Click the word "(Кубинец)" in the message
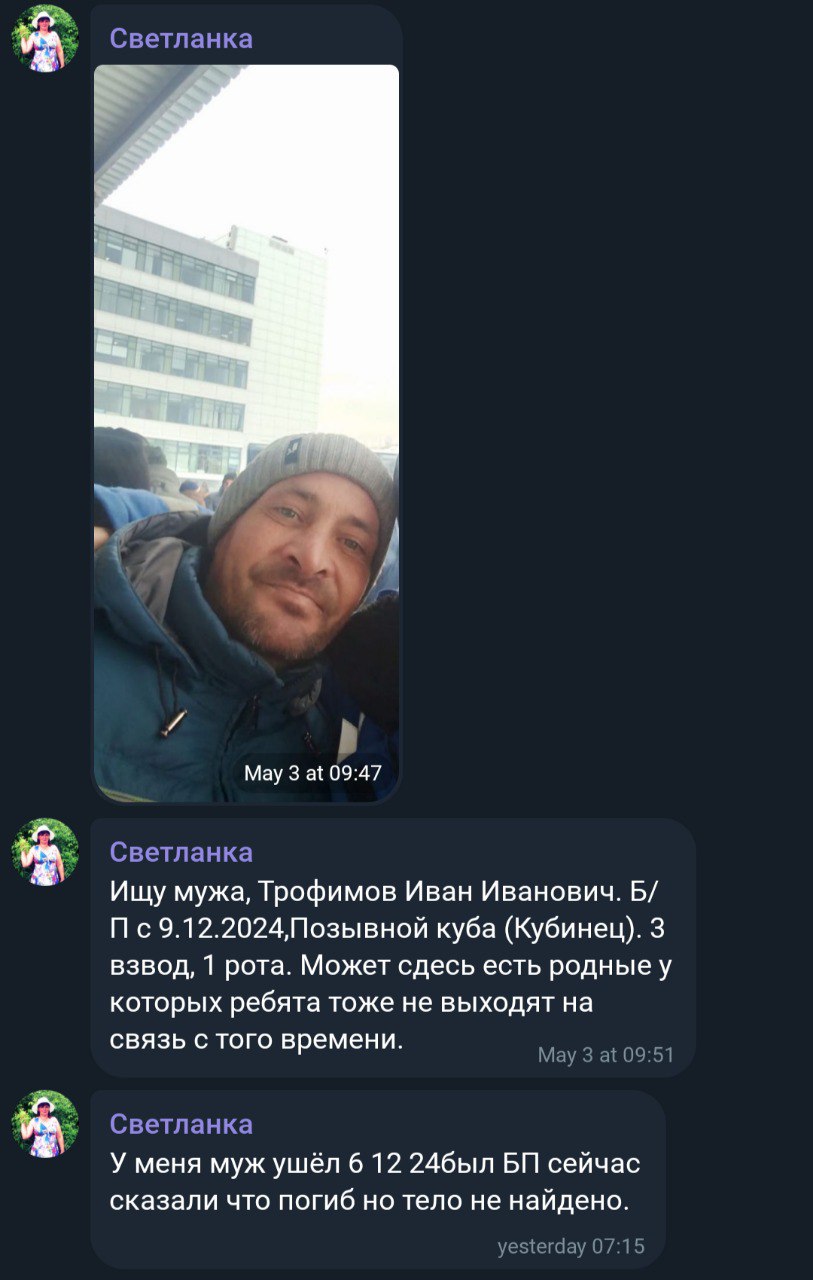Screen dimensions: 813x1280 (x=573, y=929)
